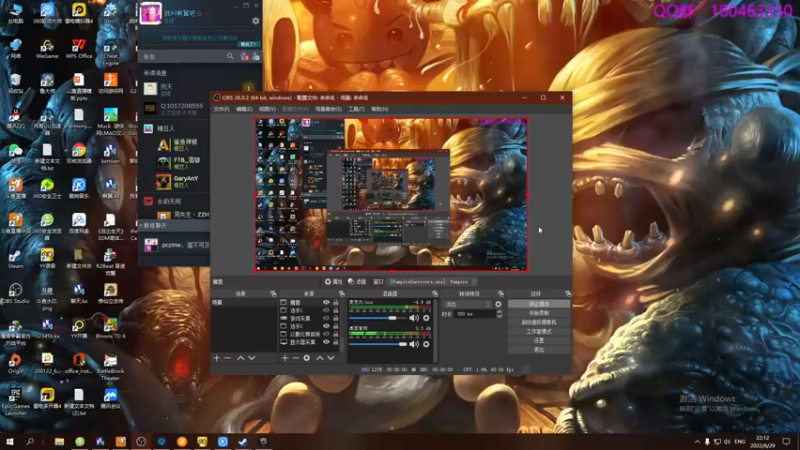Open the filters button in OBS toolbar

coord(357,282)
